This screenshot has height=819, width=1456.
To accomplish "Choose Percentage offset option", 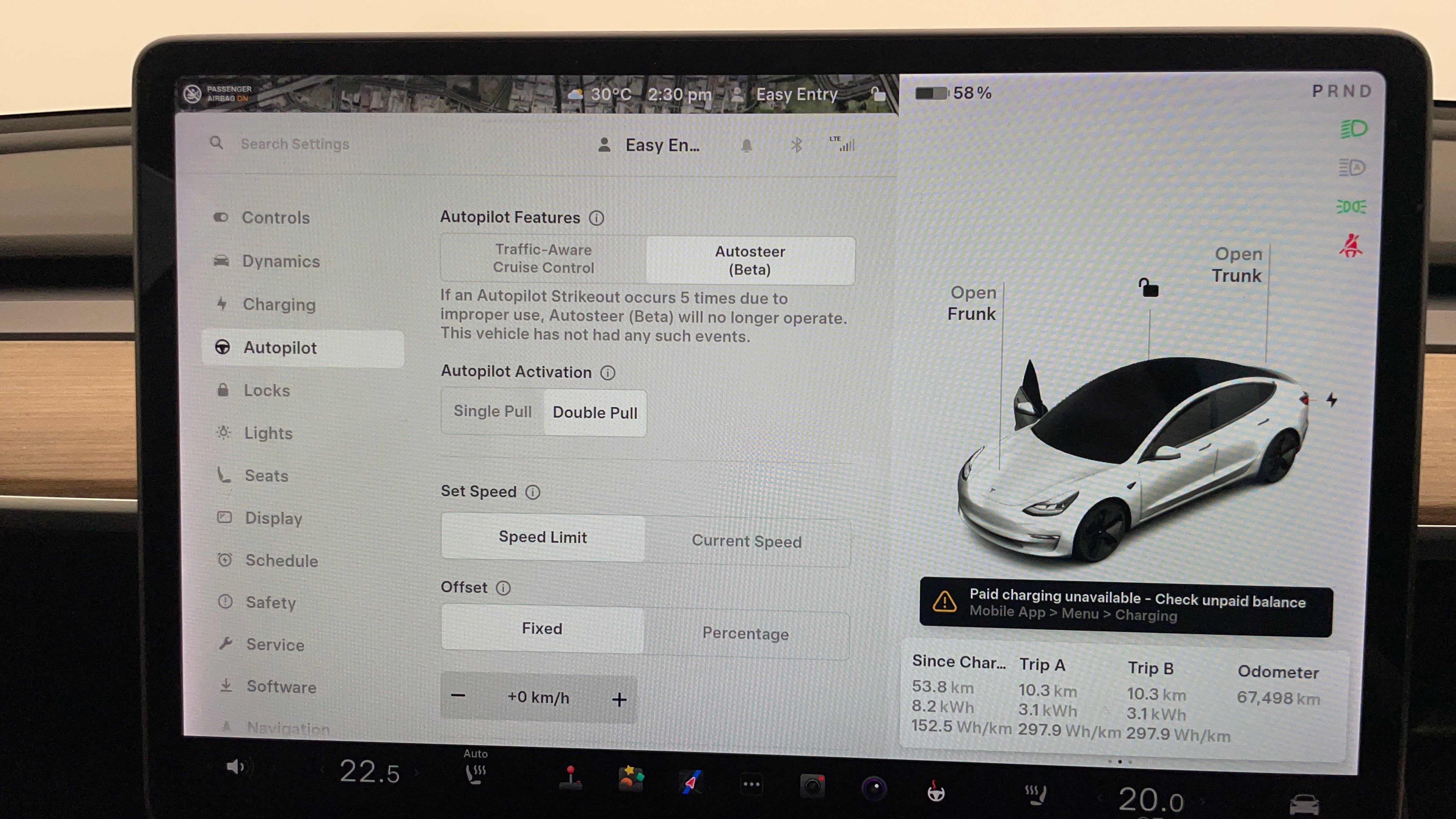I will click(x=745, y=633).
